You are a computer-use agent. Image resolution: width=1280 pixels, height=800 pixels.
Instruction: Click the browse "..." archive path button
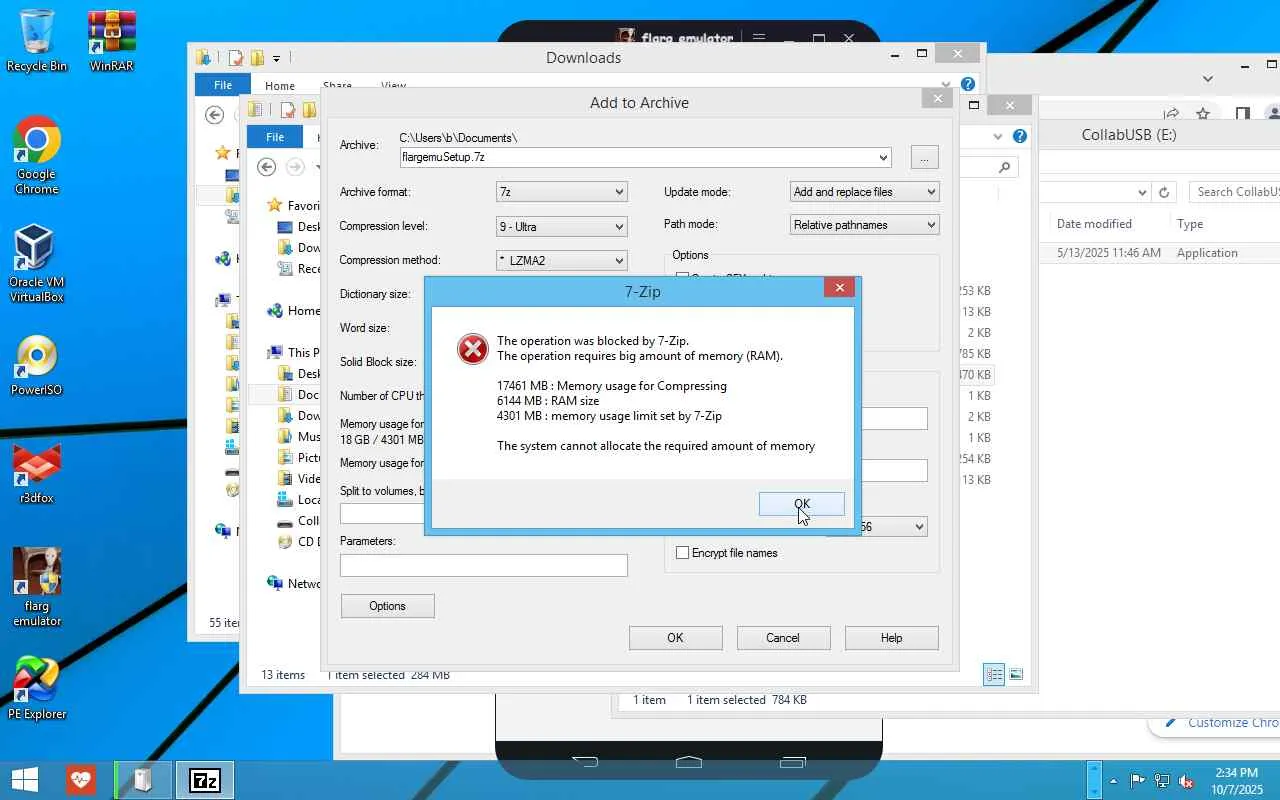point(925,158)
